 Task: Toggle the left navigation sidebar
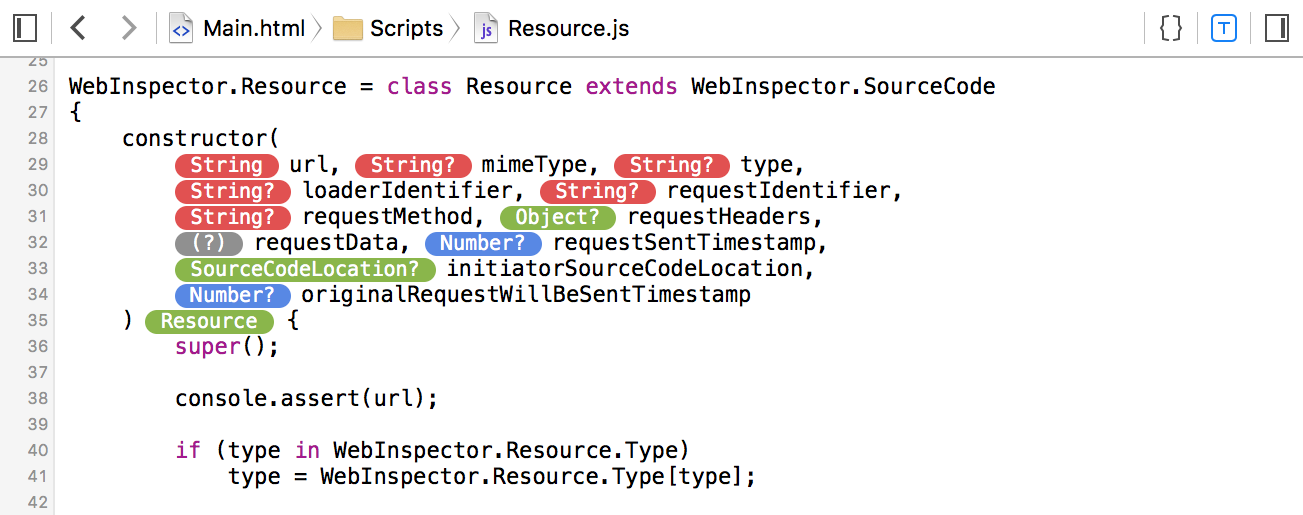coord(25,28)
